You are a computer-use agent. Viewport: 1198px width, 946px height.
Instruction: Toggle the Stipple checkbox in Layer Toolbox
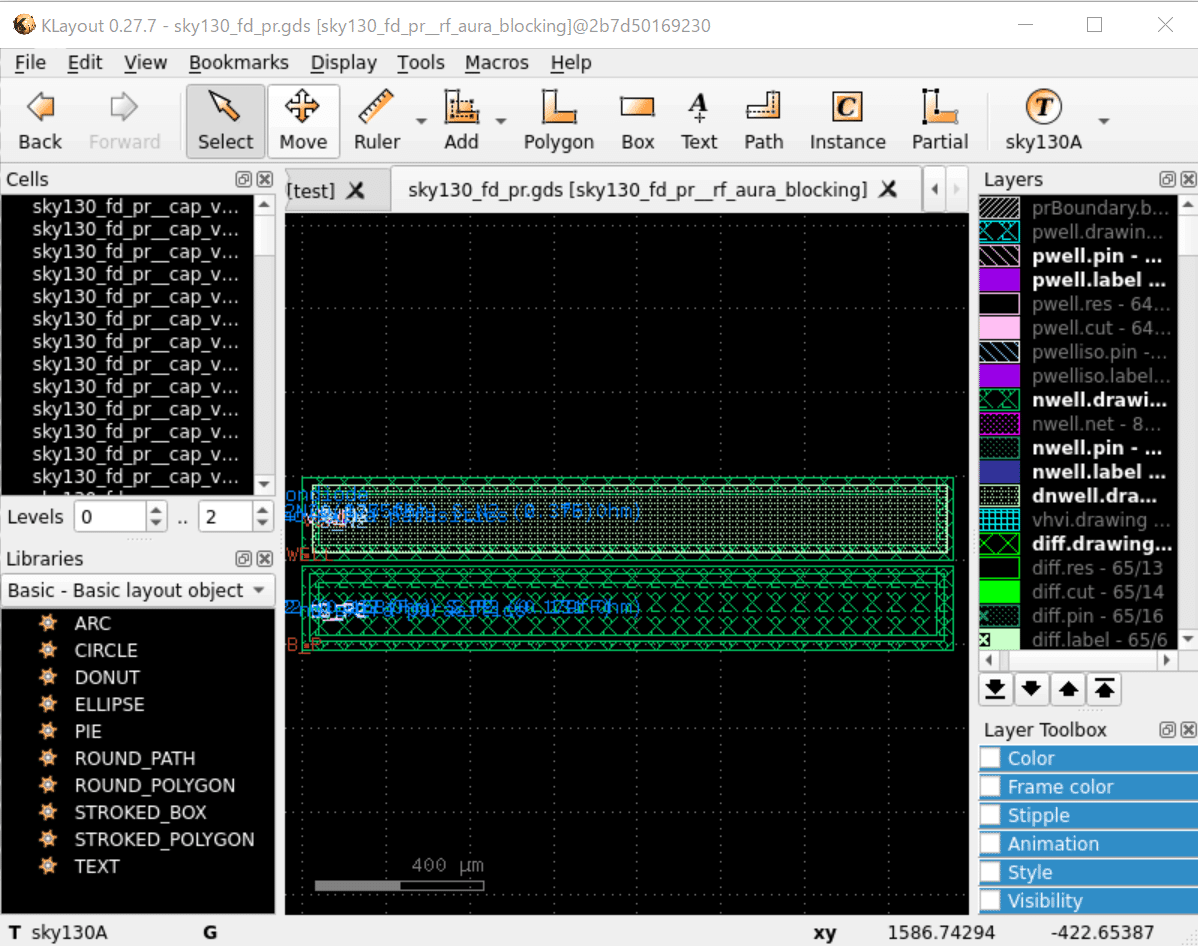point(990,815)
